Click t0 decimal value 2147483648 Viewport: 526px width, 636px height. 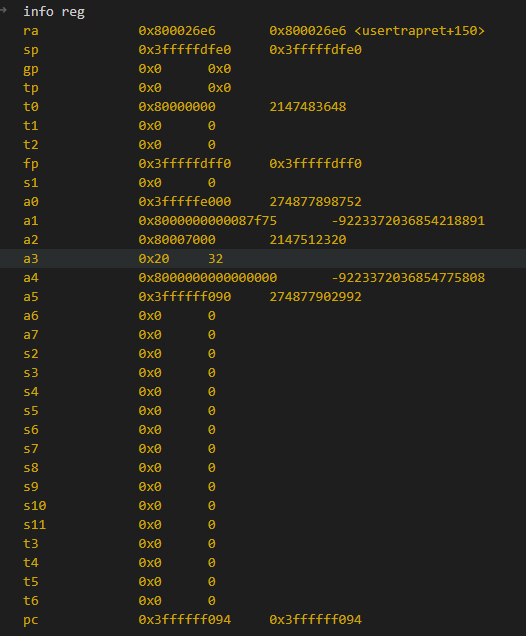308,107
